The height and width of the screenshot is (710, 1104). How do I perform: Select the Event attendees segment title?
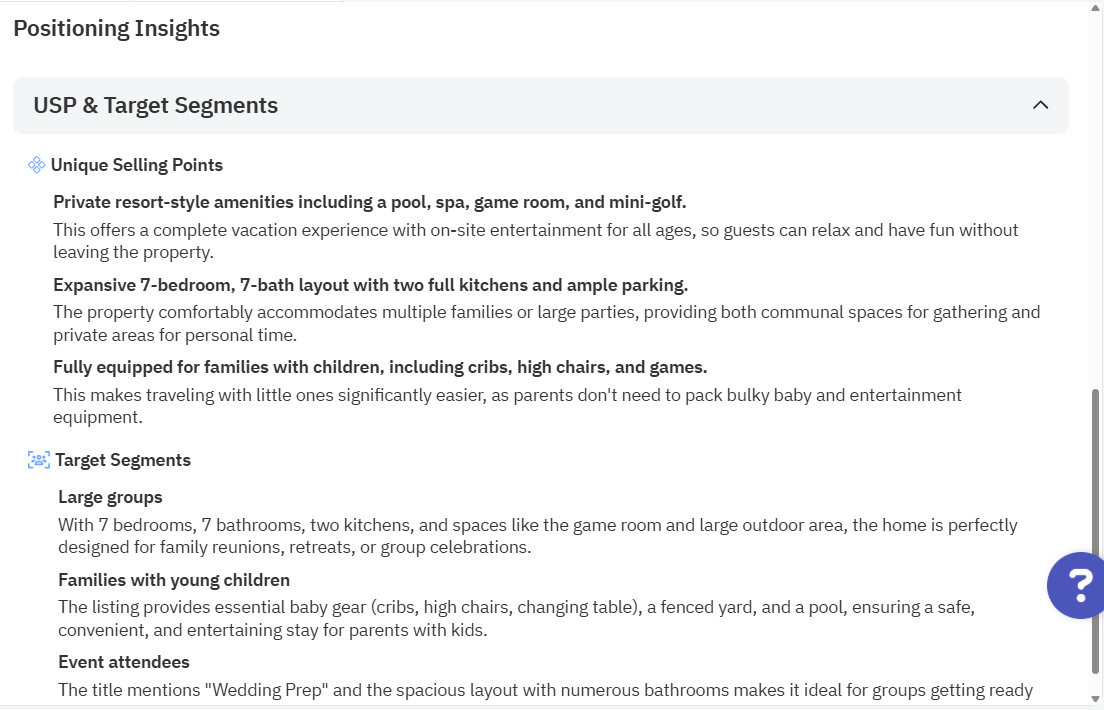coord(124,662)
